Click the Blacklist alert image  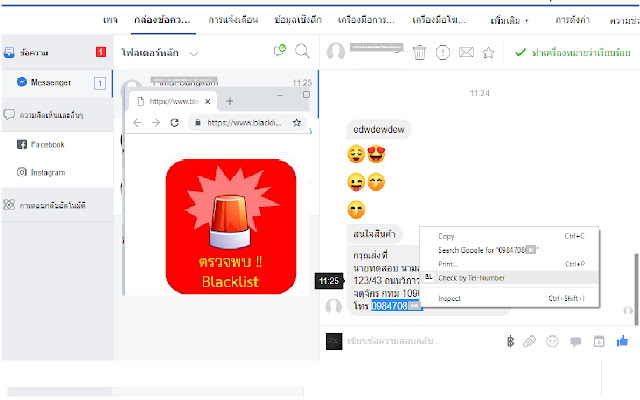pos(231,227)
